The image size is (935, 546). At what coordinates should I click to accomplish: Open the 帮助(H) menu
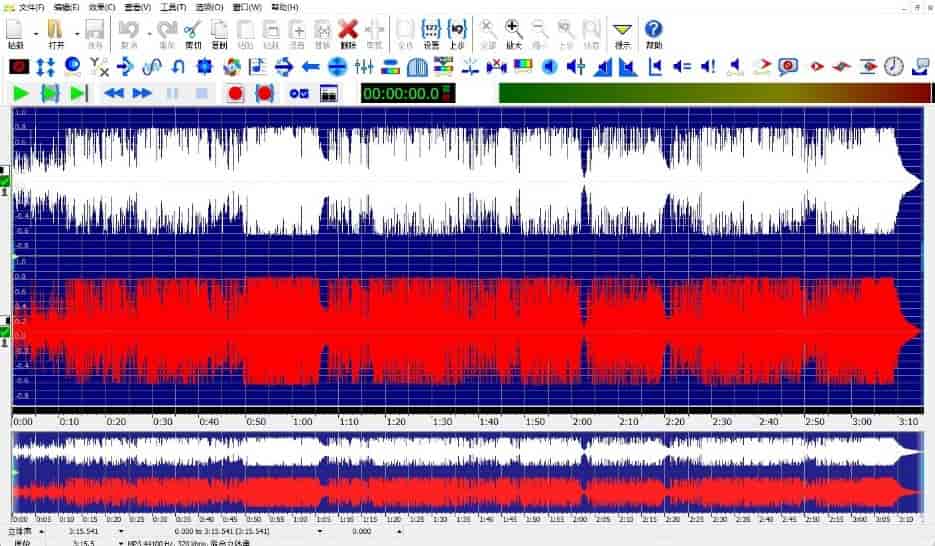point(285,8)
